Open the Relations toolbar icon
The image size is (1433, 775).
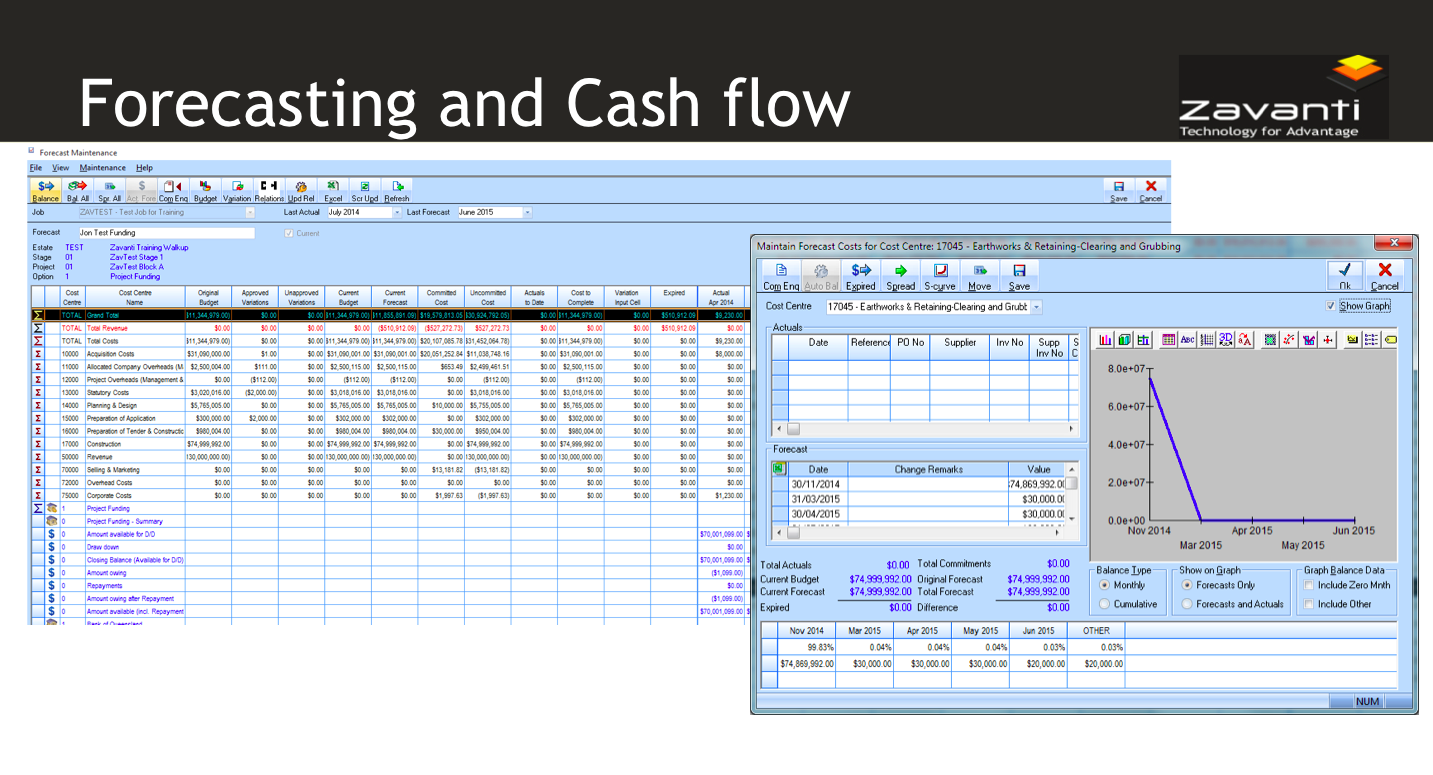point(269,191)
